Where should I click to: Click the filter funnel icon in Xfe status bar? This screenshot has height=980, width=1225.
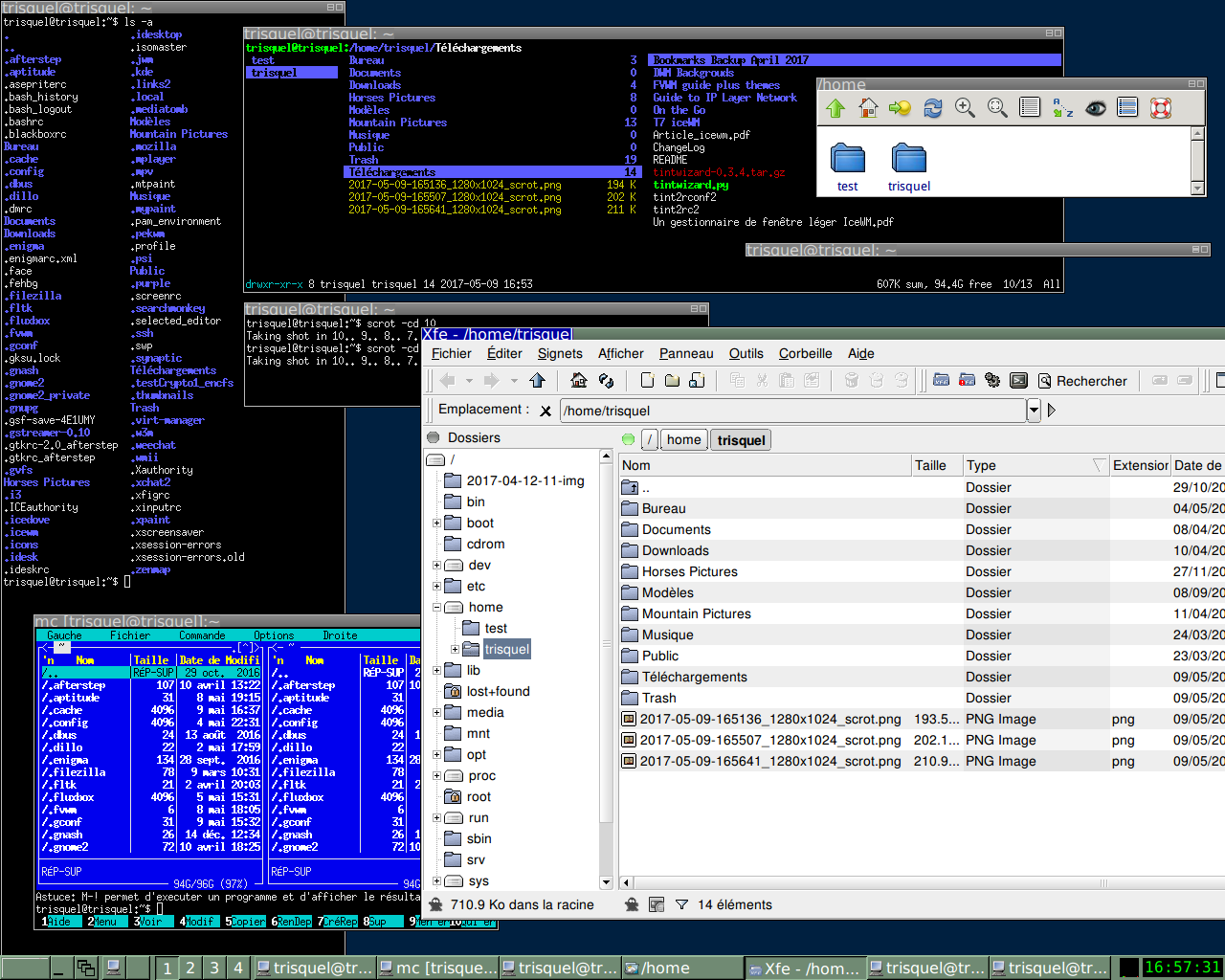[x=681, y=904]
